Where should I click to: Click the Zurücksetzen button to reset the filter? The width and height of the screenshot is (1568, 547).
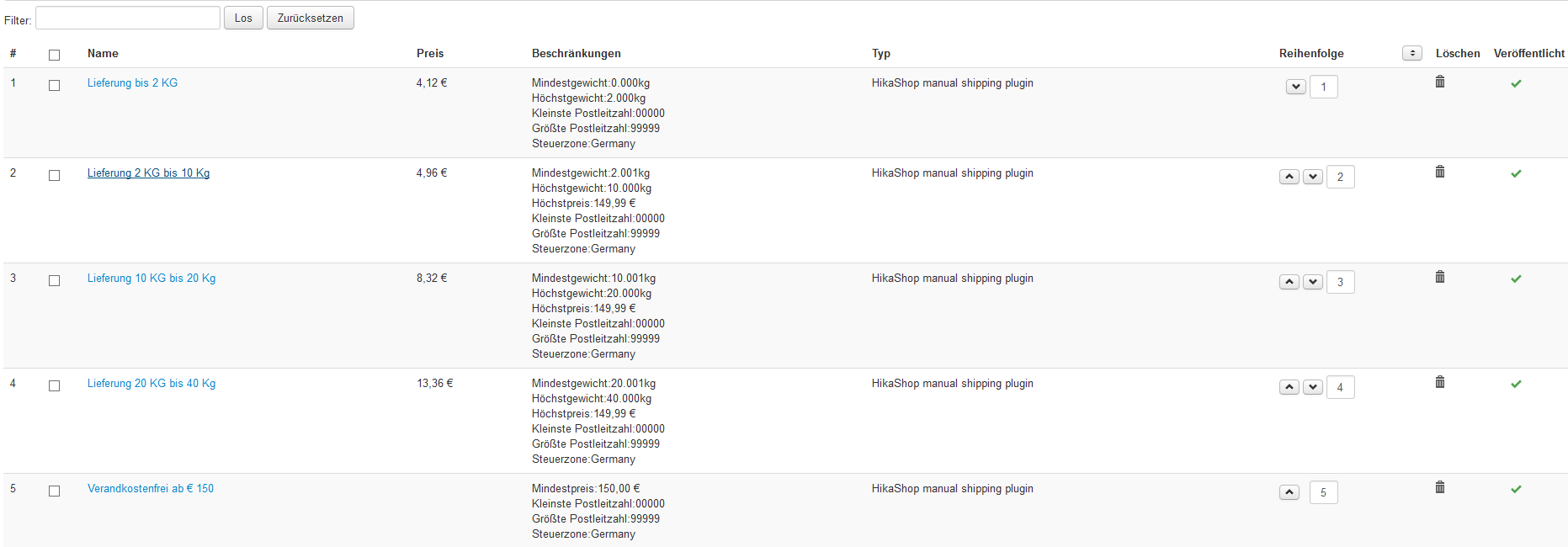click(310, 18)
